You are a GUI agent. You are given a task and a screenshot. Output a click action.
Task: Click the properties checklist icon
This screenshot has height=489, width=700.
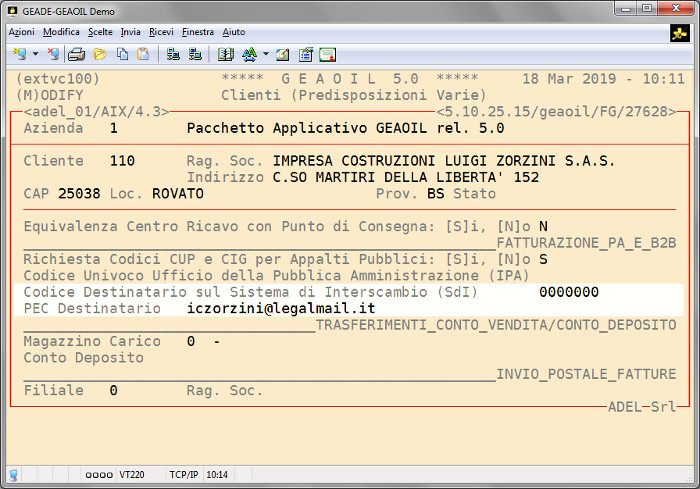(x=306, y=54)
